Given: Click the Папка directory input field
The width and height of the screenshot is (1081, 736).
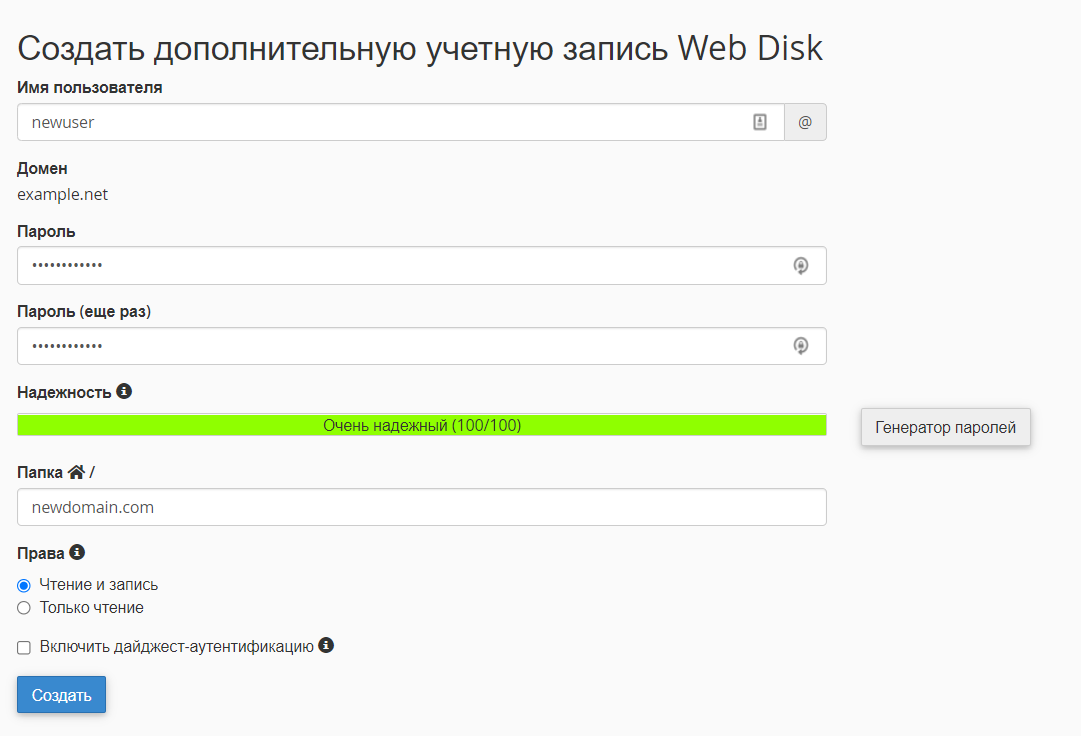Looking at the screenshot, I should [x=421, y=507].
